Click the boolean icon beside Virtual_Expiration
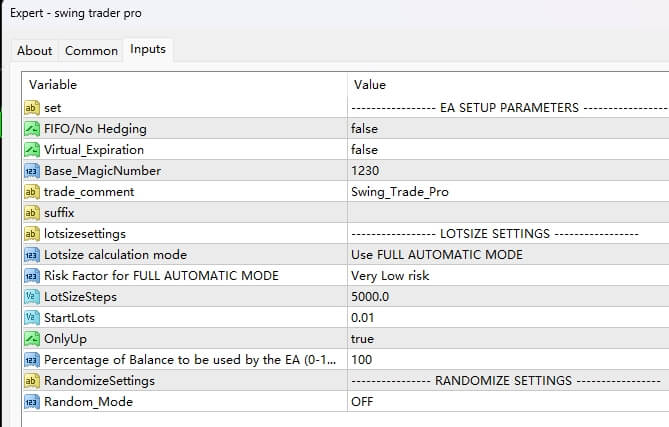The image size is (669, 427). (x=31, y=149)
